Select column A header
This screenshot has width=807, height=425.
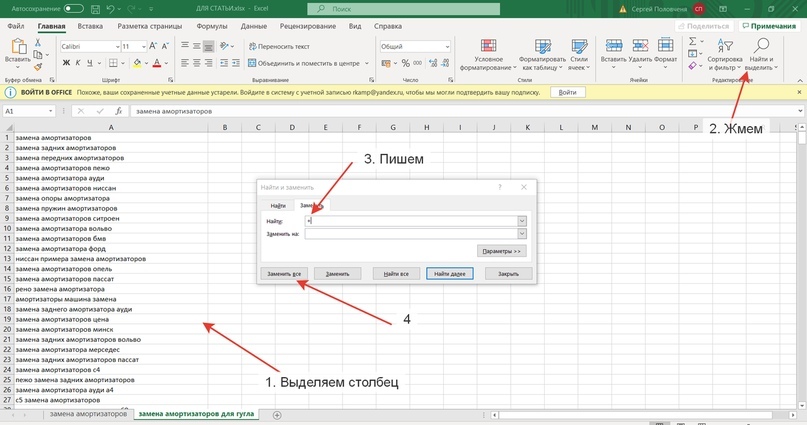click(111, 127)
